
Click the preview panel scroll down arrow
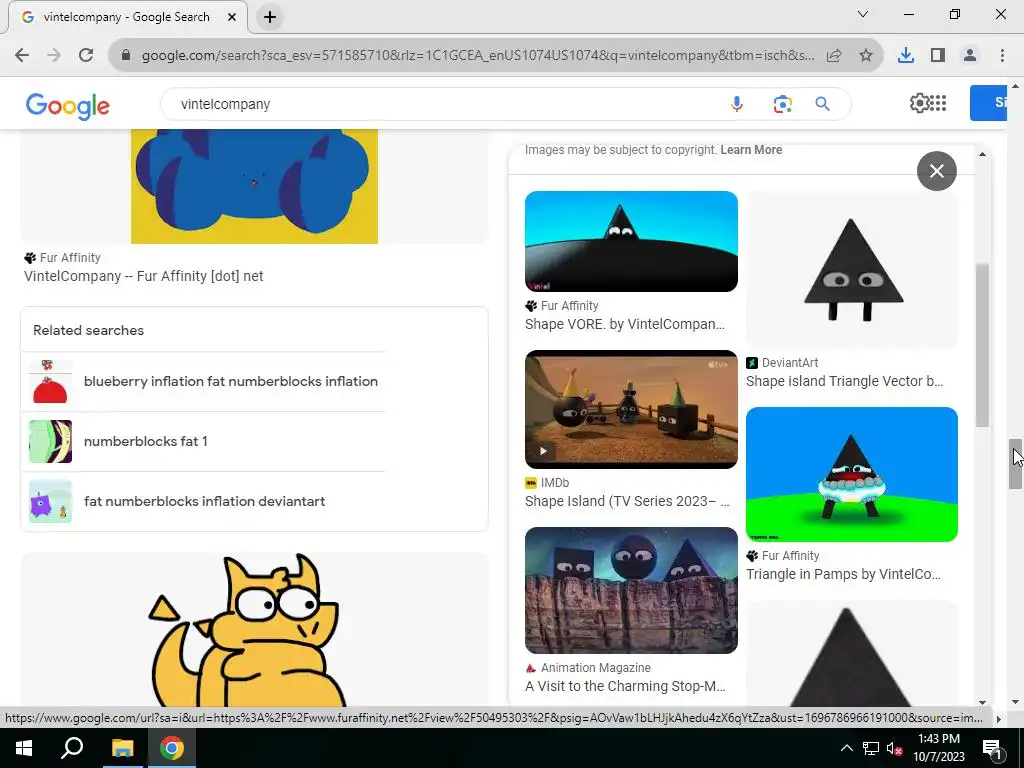[983, 702]
